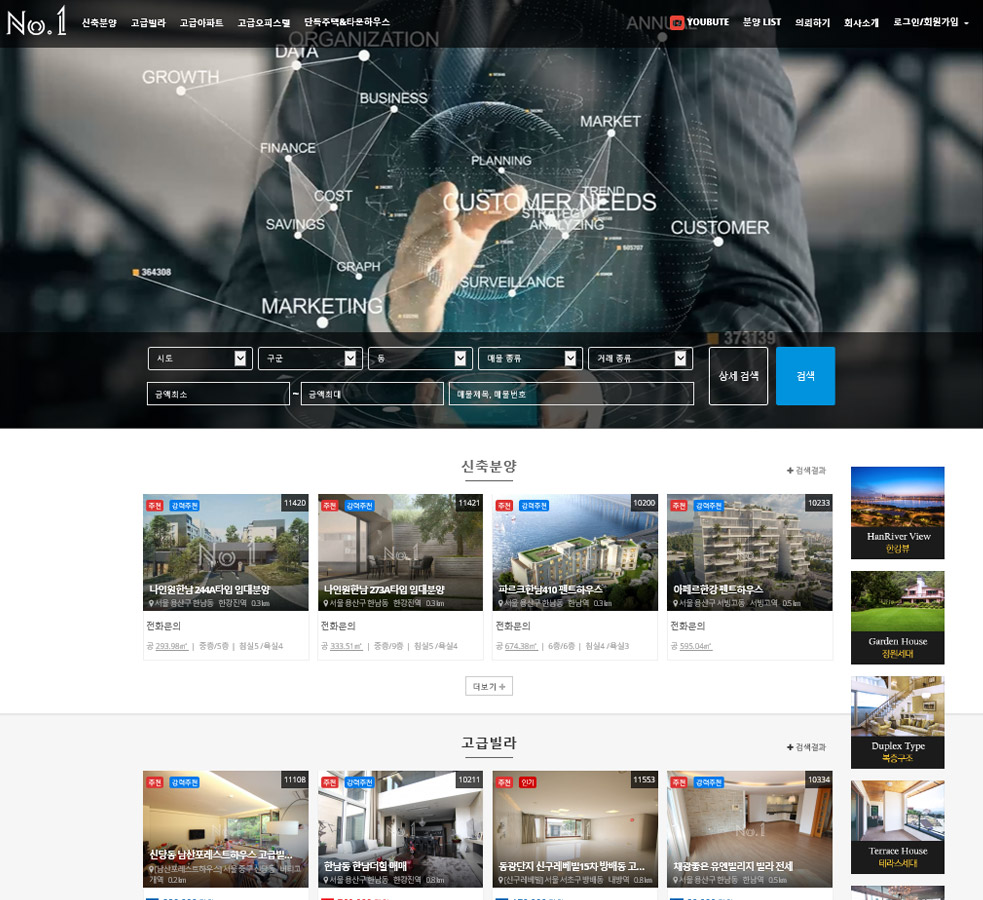Click listing number 11108 label
The height and width of the screenshot is (900, 983).
pos(295,780)
